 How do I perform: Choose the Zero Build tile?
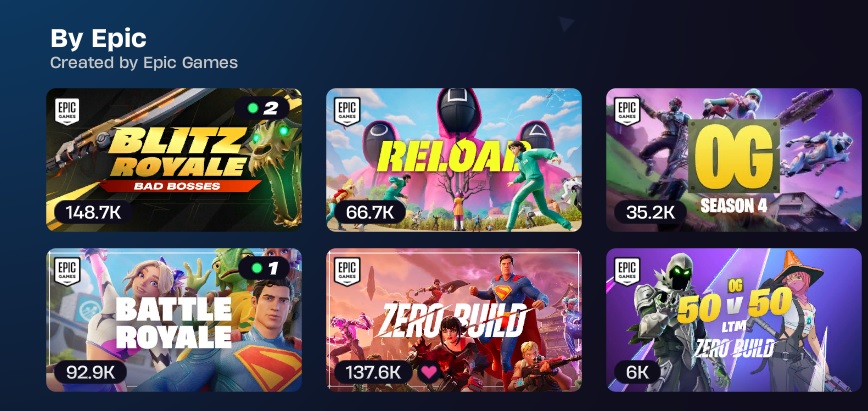point(454,320)
